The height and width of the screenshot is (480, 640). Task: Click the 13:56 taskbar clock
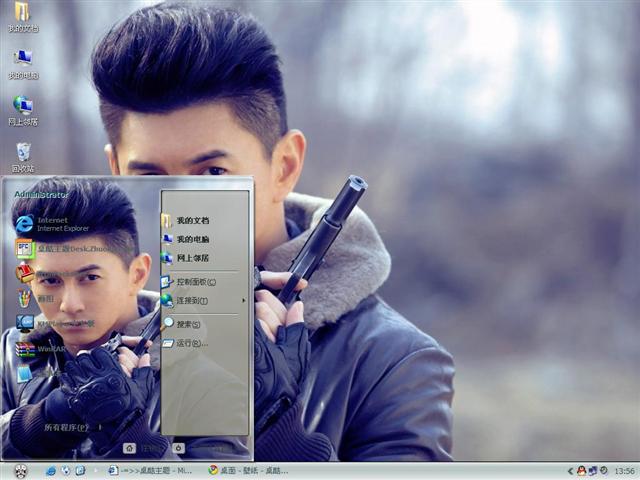[624, 471]
